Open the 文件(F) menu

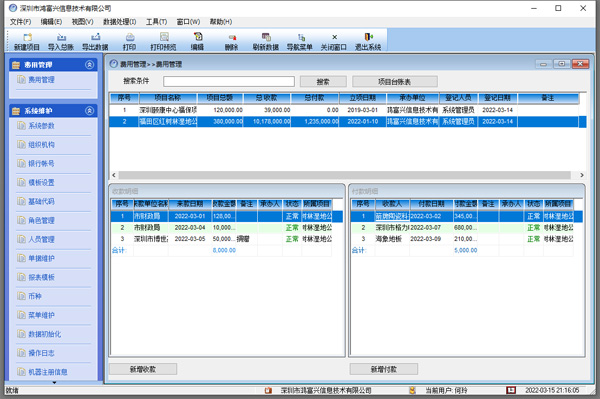point(20,22)
